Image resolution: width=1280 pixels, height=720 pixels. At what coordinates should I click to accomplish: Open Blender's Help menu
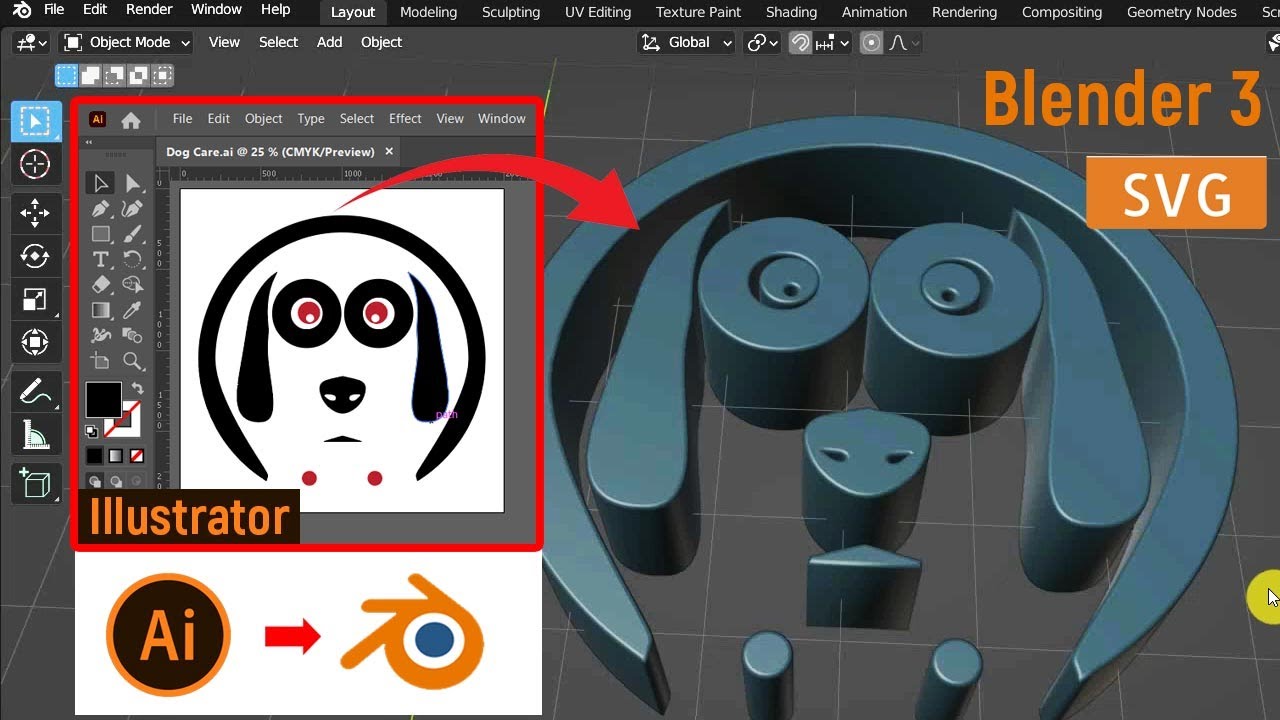click(x=275, y=10)
